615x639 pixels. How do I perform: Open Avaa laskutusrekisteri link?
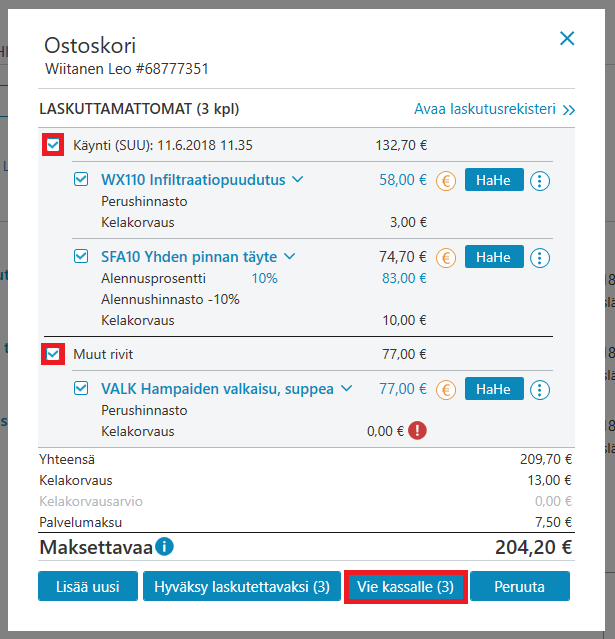494,109
